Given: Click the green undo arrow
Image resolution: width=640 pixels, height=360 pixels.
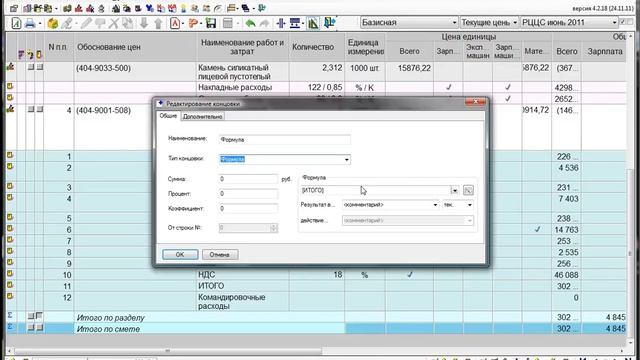Looking at the screenshot, I should (250, 23).
